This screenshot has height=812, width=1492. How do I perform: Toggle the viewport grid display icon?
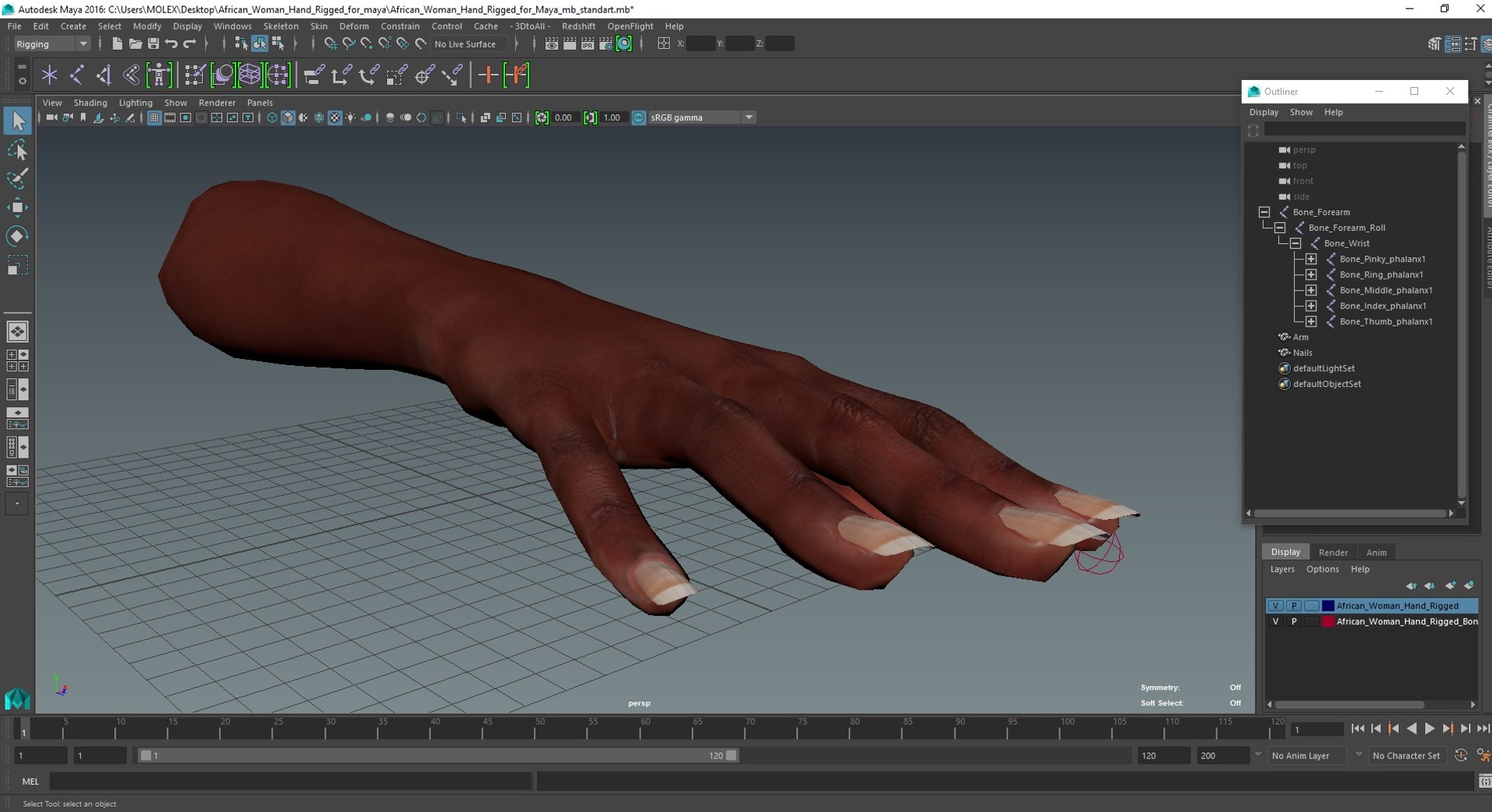coord(154,117)
